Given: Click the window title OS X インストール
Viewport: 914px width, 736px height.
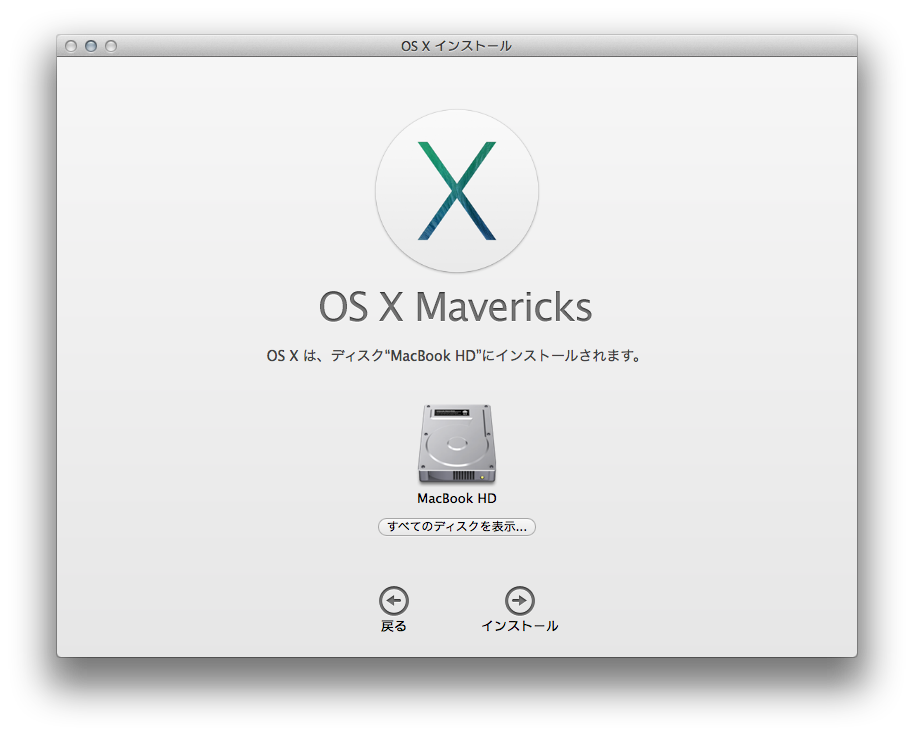Looking at the screenshot, I should pos(456,46).
